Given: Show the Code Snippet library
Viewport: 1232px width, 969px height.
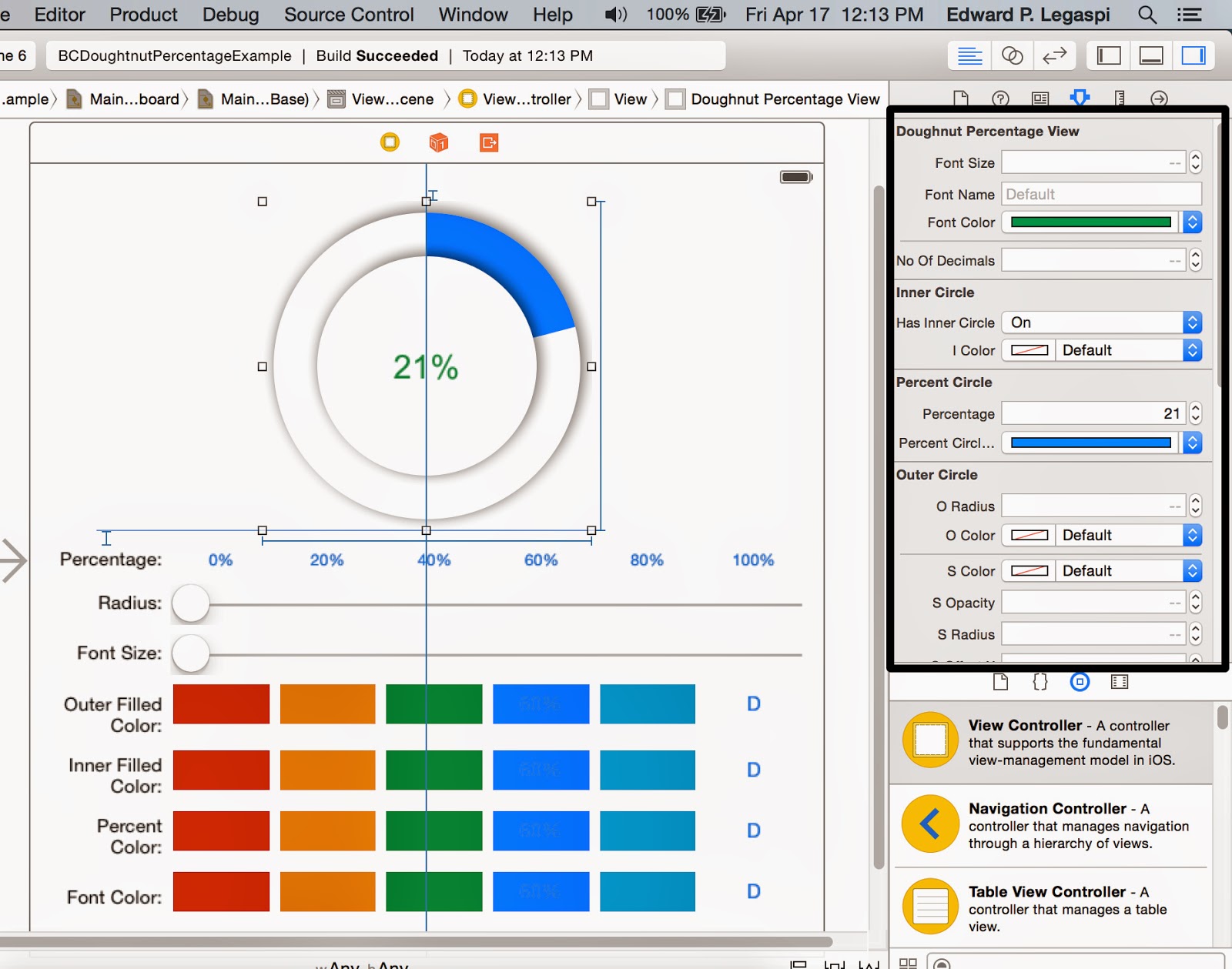Looking at the screenshot, I should coord(1040,682).
